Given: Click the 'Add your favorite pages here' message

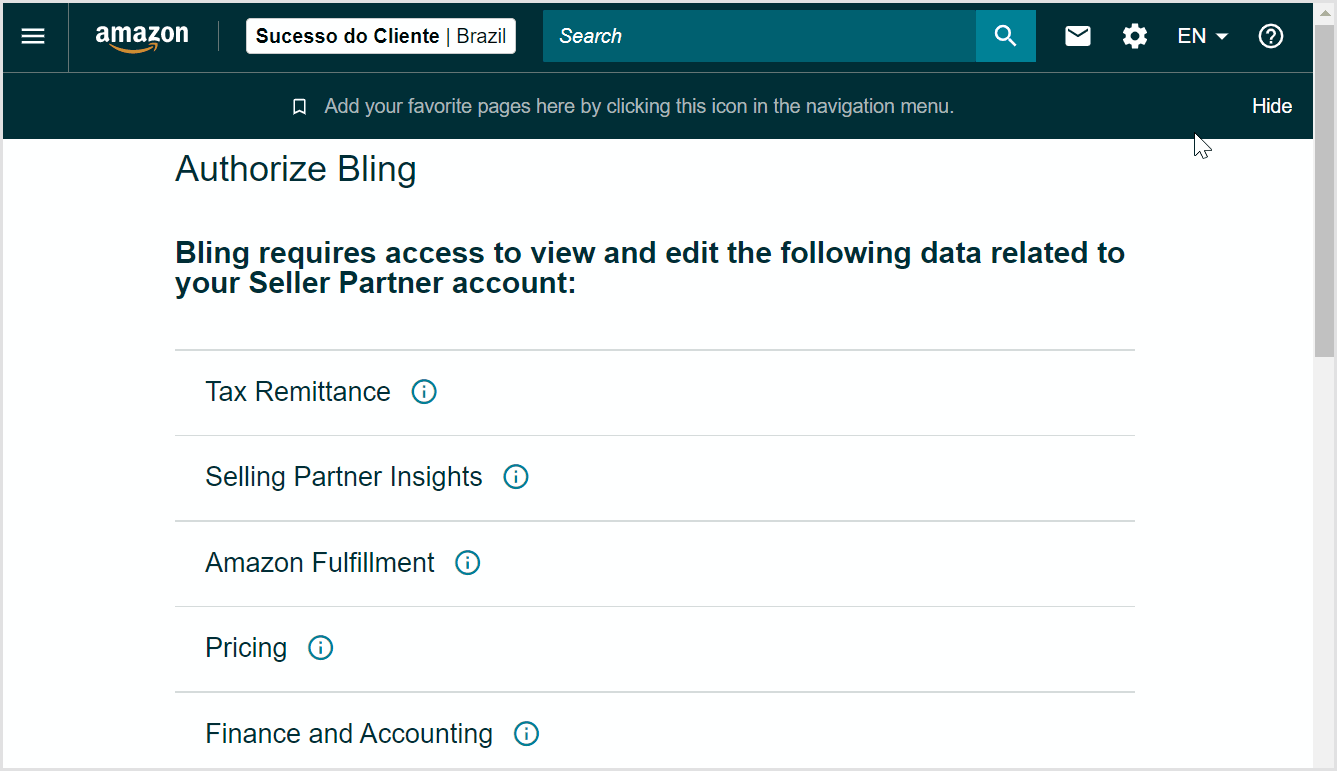Looking at the screenshot, I should 639,106.
